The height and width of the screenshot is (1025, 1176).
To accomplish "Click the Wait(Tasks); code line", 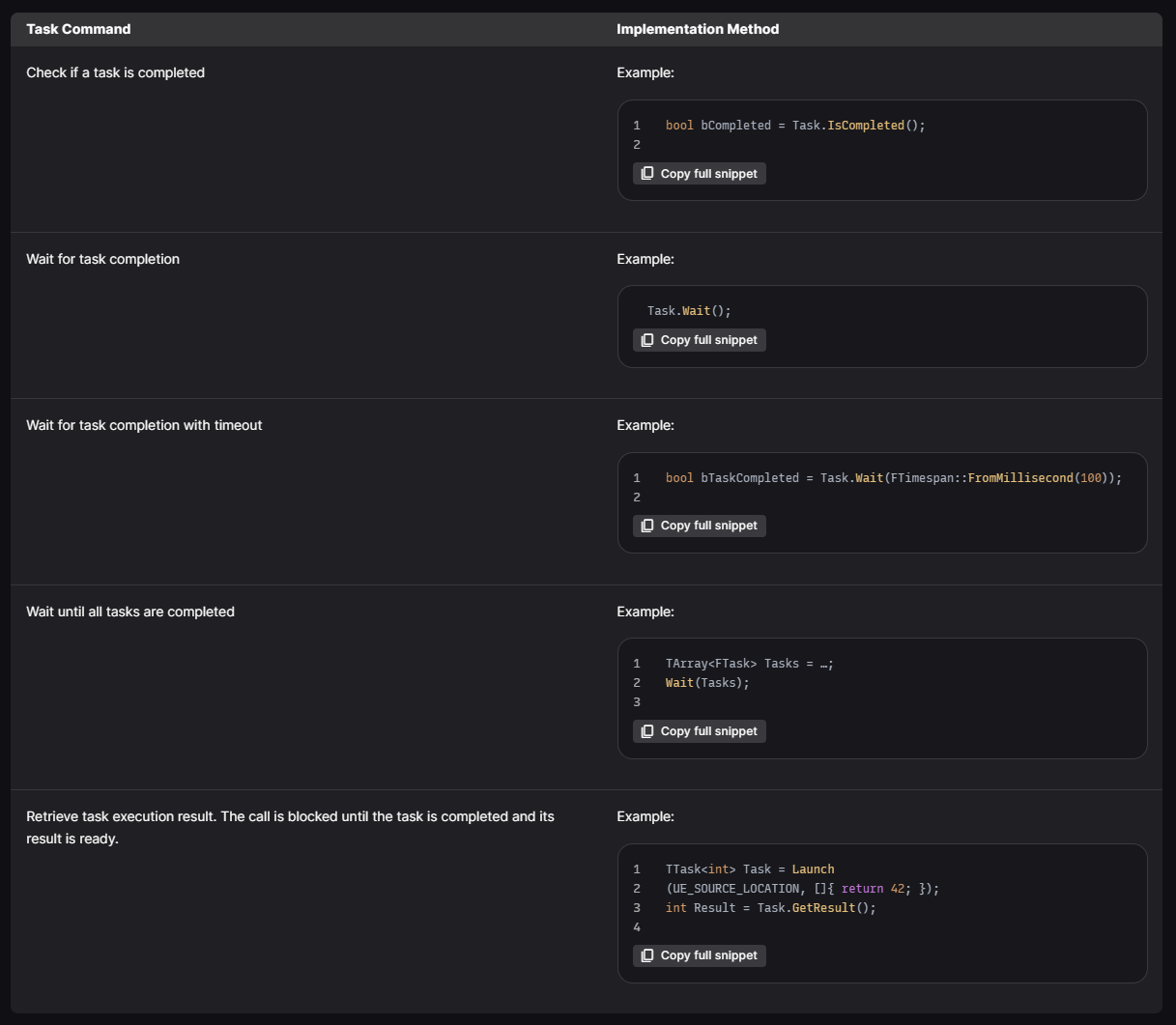I will (707, 683).
